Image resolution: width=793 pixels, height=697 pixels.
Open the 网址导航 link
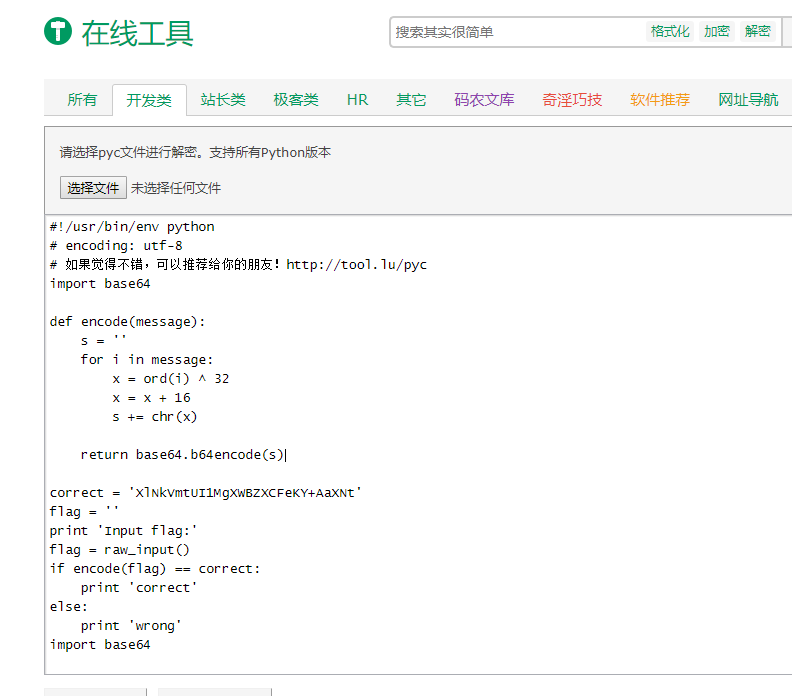click(748, 100)
